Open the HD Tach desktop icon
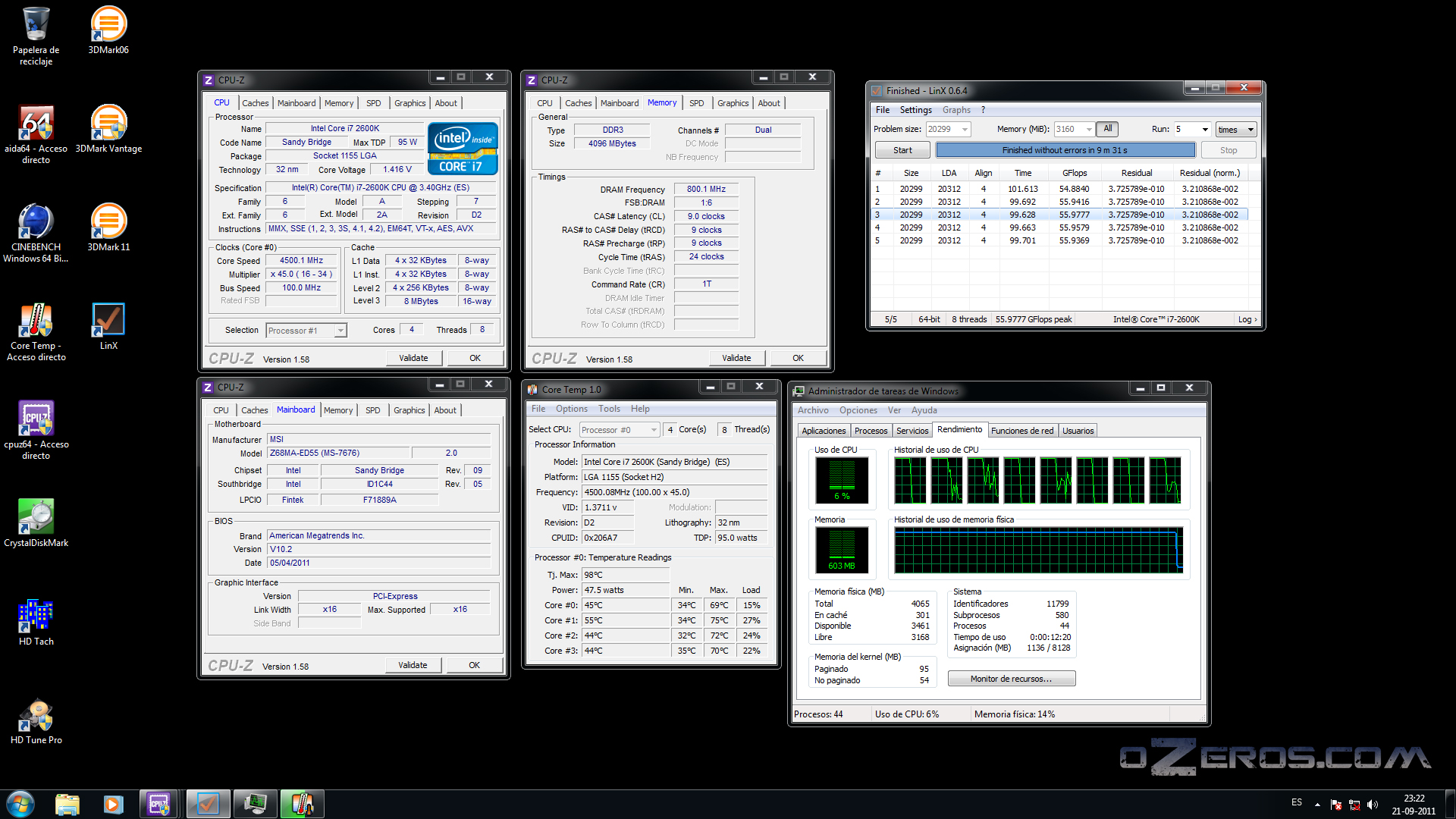This screenshot has width=1456, height=819. coord(36,622)
